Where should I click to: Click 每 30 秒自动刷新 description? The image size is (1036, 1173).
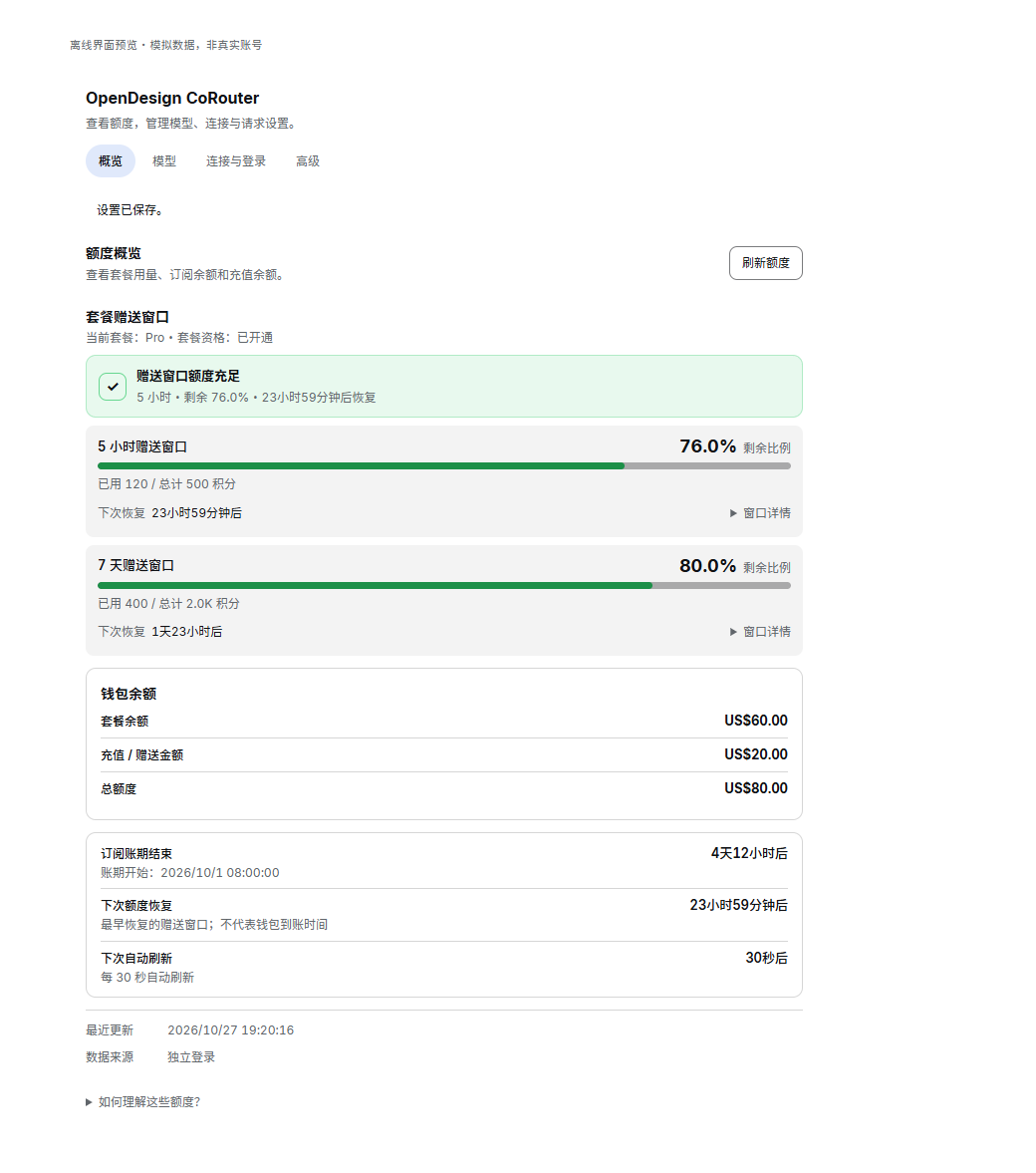coord(147,978)
